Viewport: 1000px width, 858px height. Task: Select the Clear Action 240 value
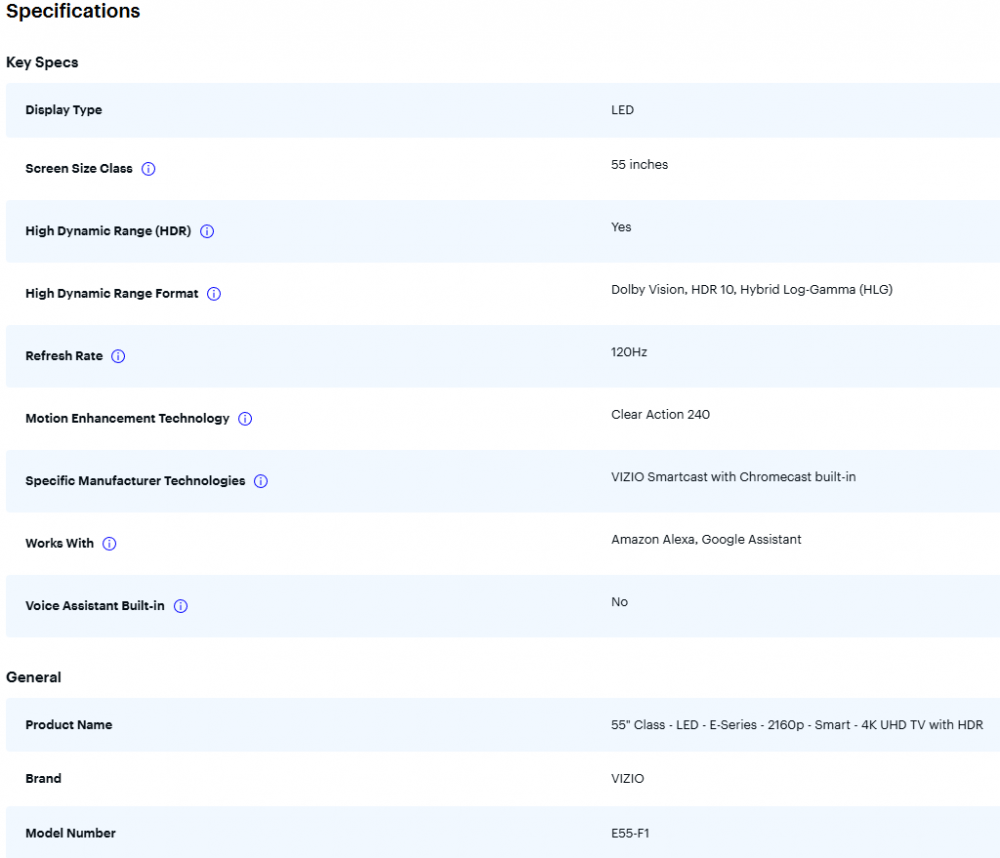coord(660,414)
